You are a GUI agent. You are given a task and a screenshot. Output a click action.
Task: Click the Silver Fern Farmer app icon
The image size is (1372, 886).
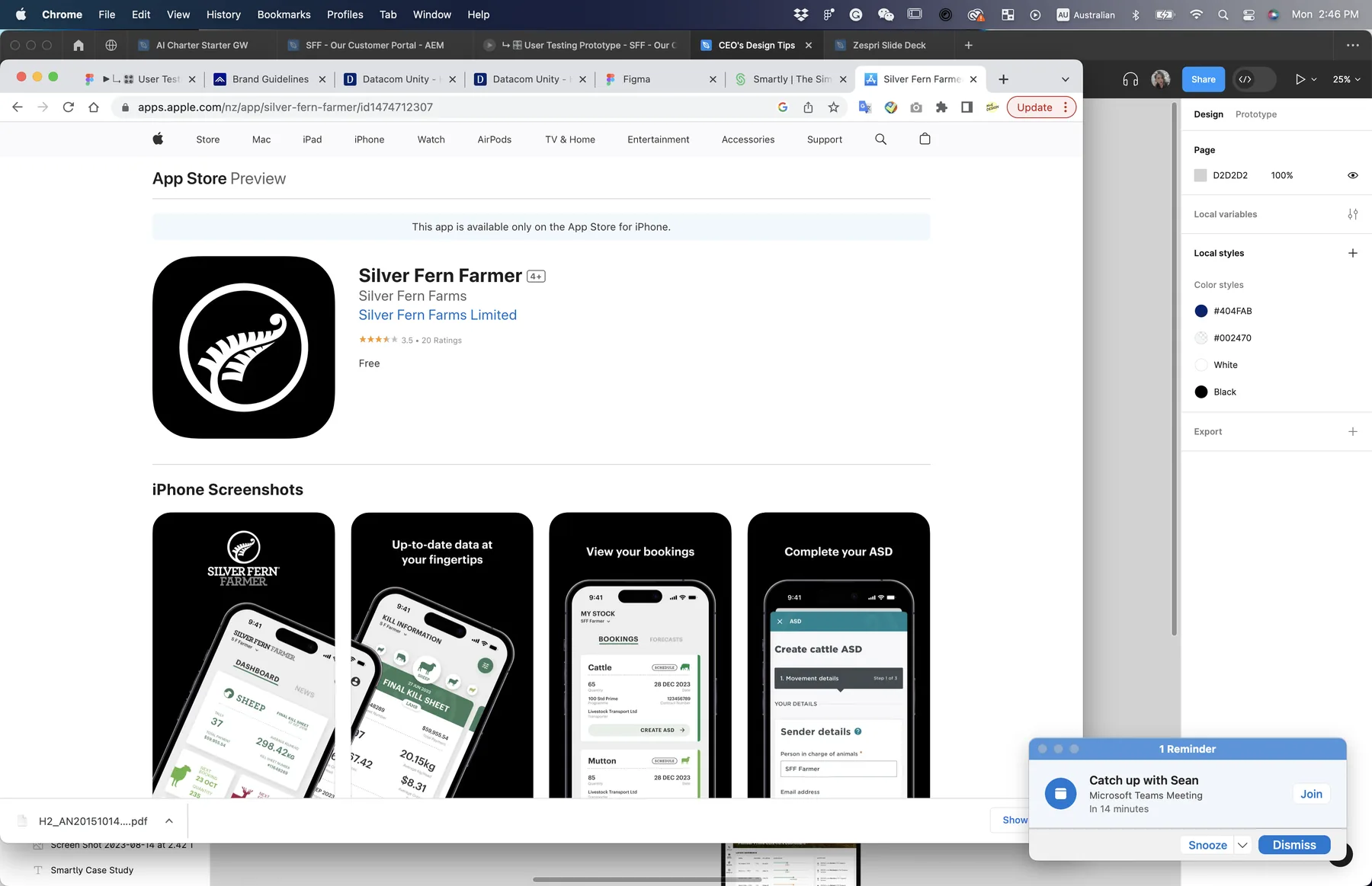(x=244, y=347)
